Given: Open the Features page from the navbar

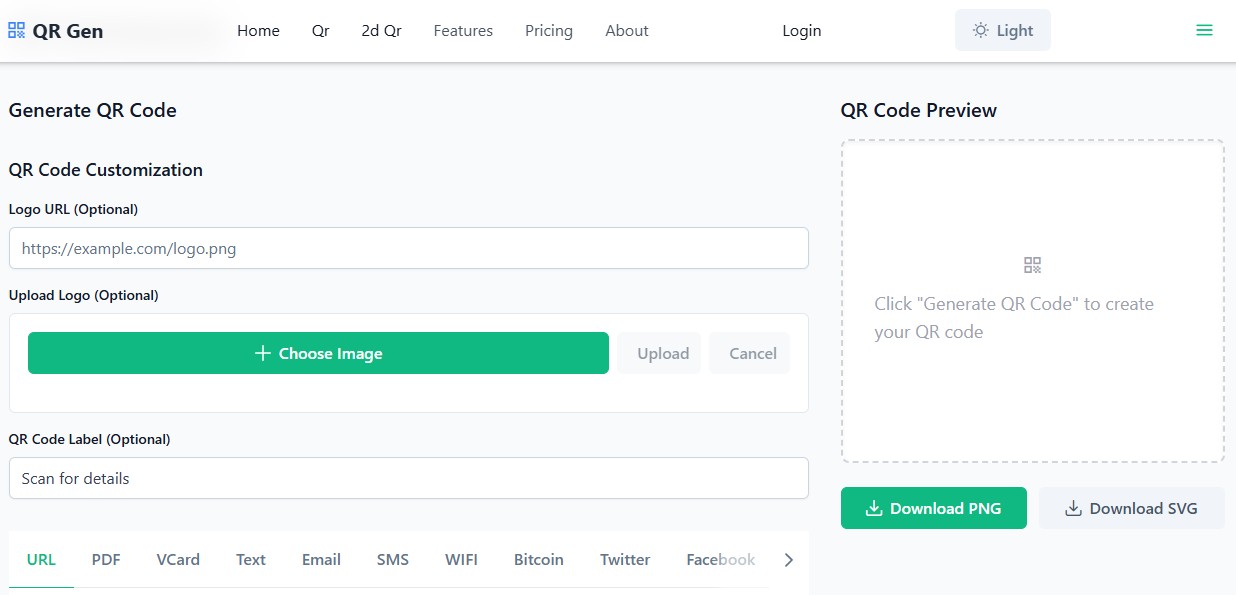Looking at the screenshot, I should [463, 31].
